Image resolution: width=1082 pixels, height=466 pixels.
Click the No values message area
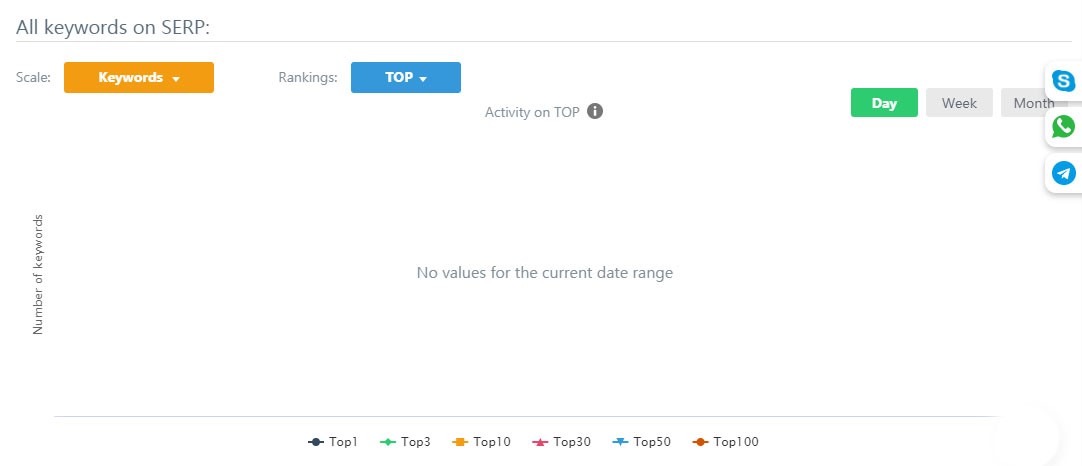[544, 273]
